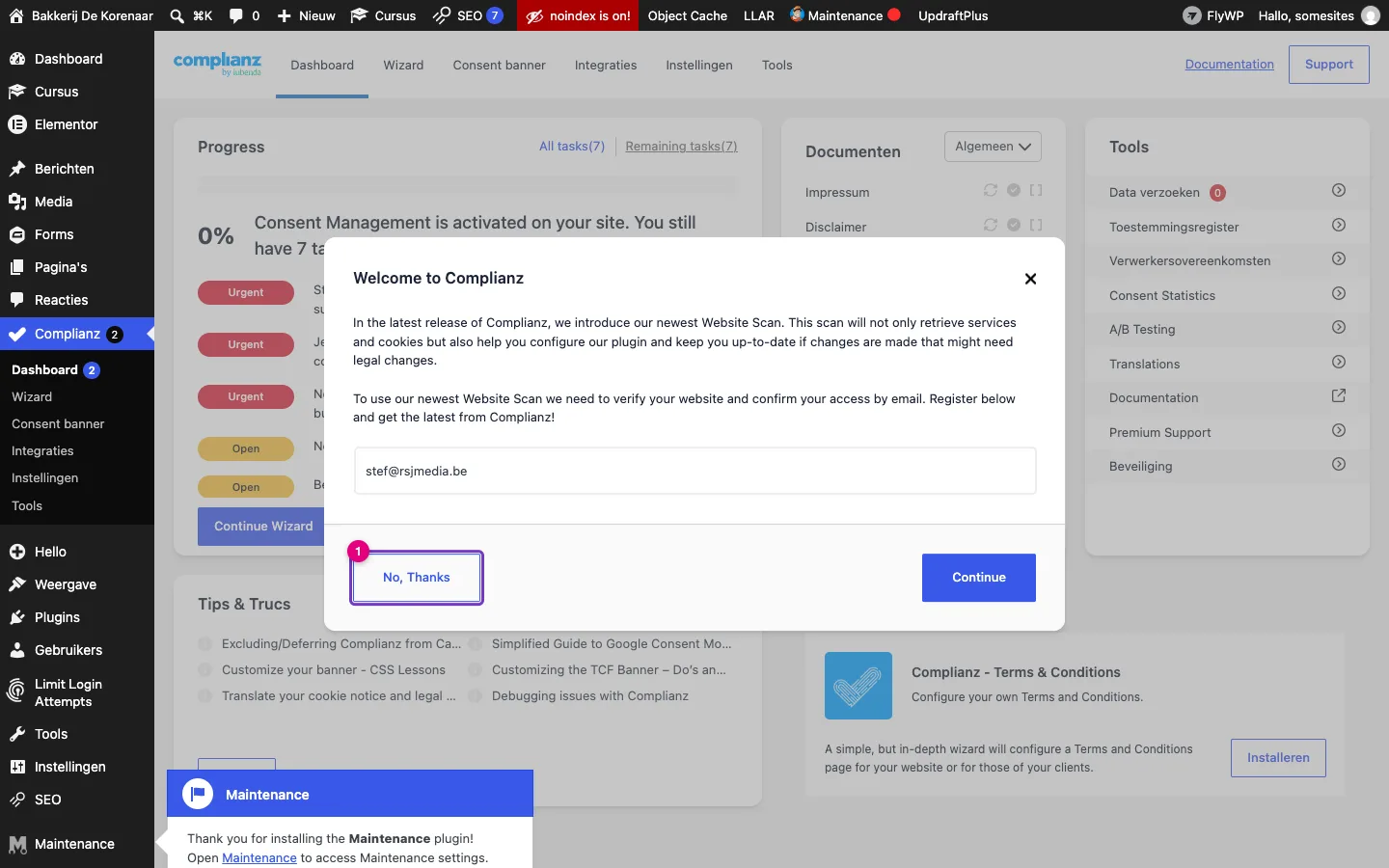Open the Maintenance link in the notice
The height and width of the screenshot is (868, 1389).
click(259, 858)
